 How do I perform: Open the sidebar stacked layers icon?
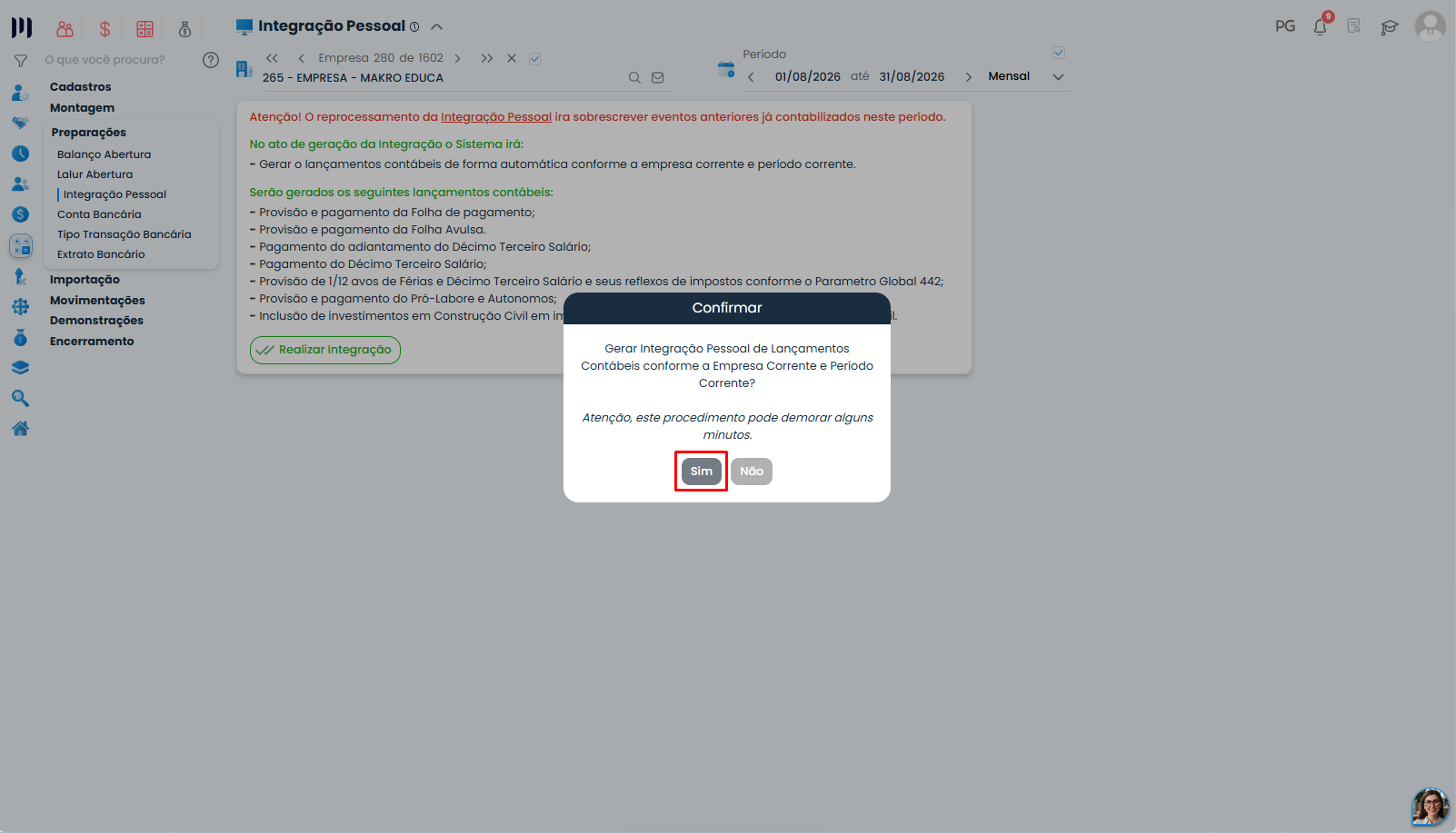[x=20, y=368]
